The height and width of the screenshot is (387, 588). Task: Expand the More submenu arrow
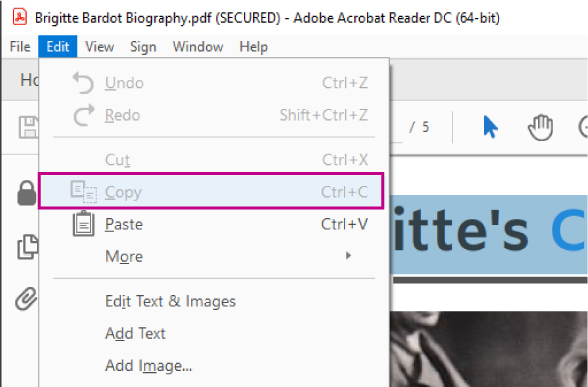pyautogui.click(x=348, y=256)
